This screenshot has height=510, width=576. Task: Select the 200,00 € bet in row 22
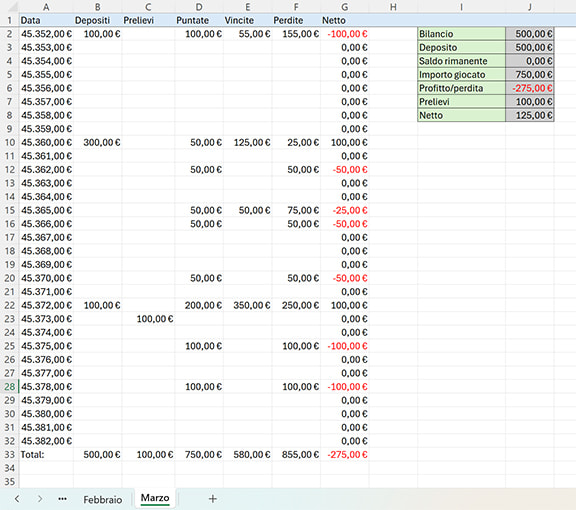coord(199,305)
